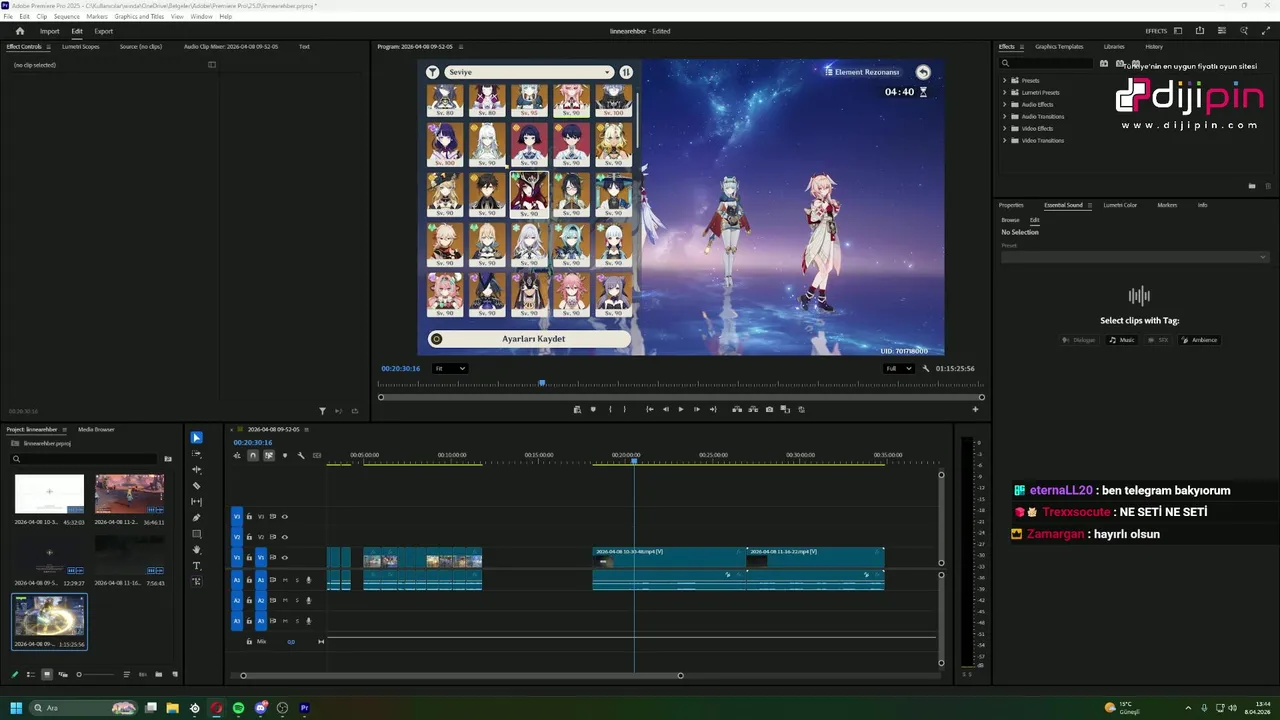The height and width of the screenshot is (720, 1280).
Task: Select the Hand tool
Action: coord(196,550)
